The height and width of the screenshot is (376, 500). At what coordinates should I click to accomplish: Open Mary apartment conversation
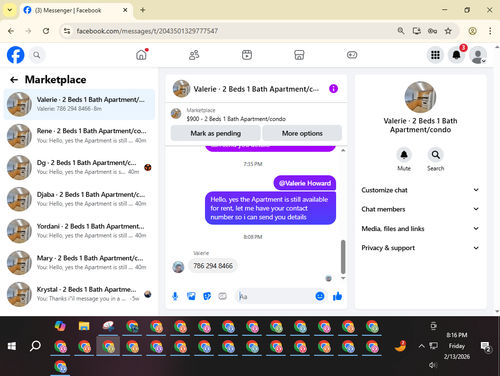[79, 262]
